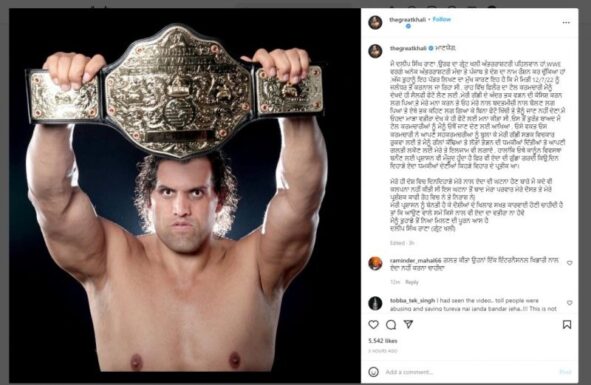View the 5,542 likes list

[x=383, y=341]
